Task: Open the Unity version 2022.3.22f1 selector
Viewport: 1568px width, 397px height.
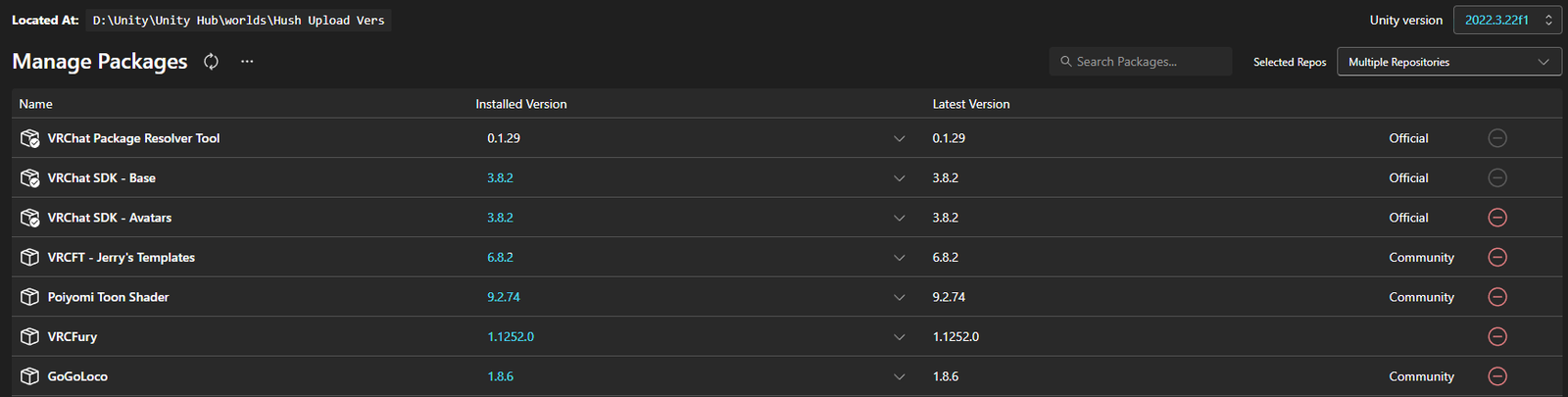Action: (1507, 20)
